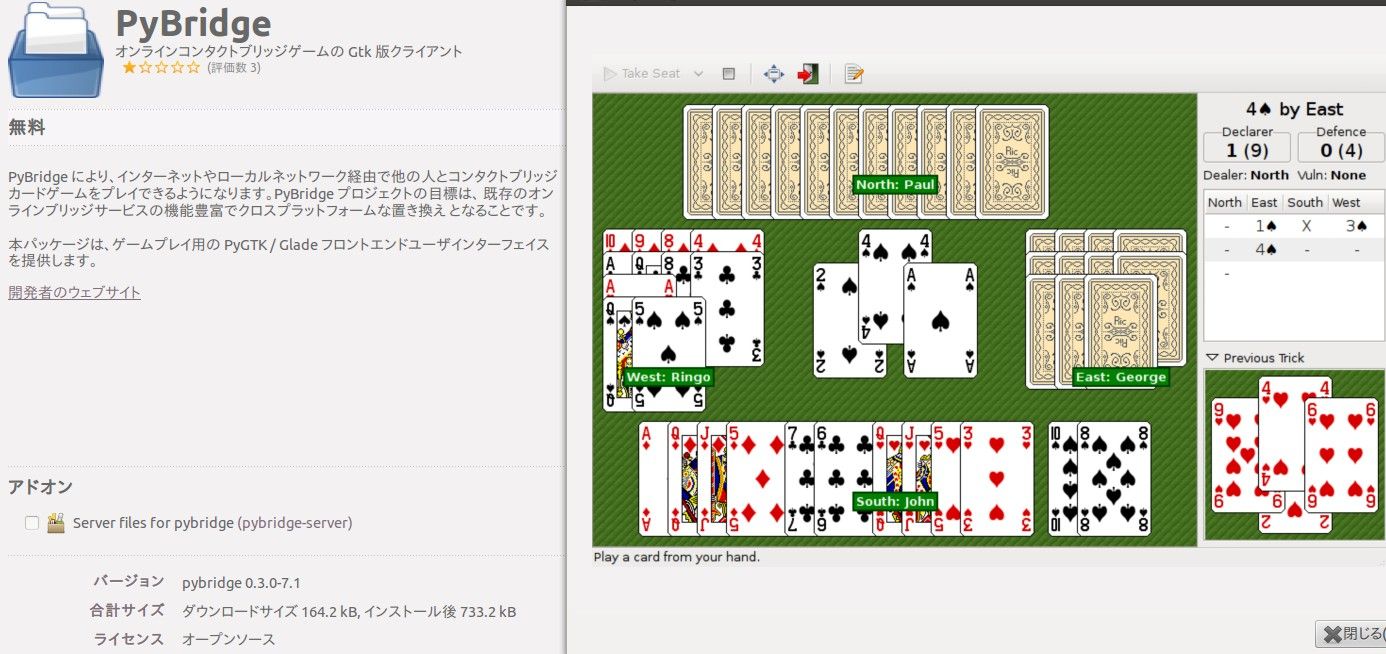Play the 6 of clubs from South's hand
Image resolution: width=1386 pixels, height=654 pixels.
point(842,470)
